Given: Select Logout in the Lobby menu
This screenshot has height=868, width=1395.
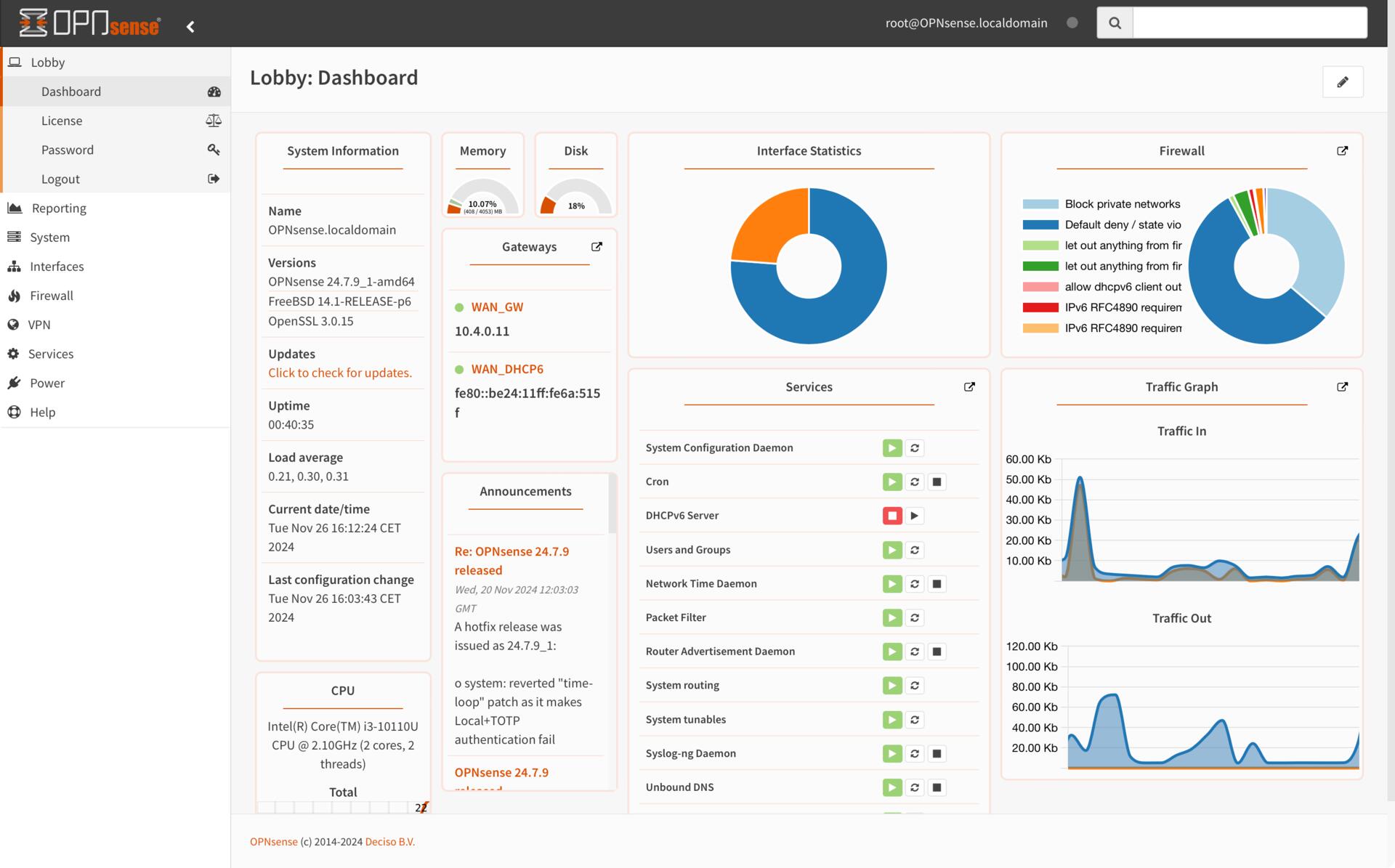Looking at the screenshot, I should (x=60, y=179).
